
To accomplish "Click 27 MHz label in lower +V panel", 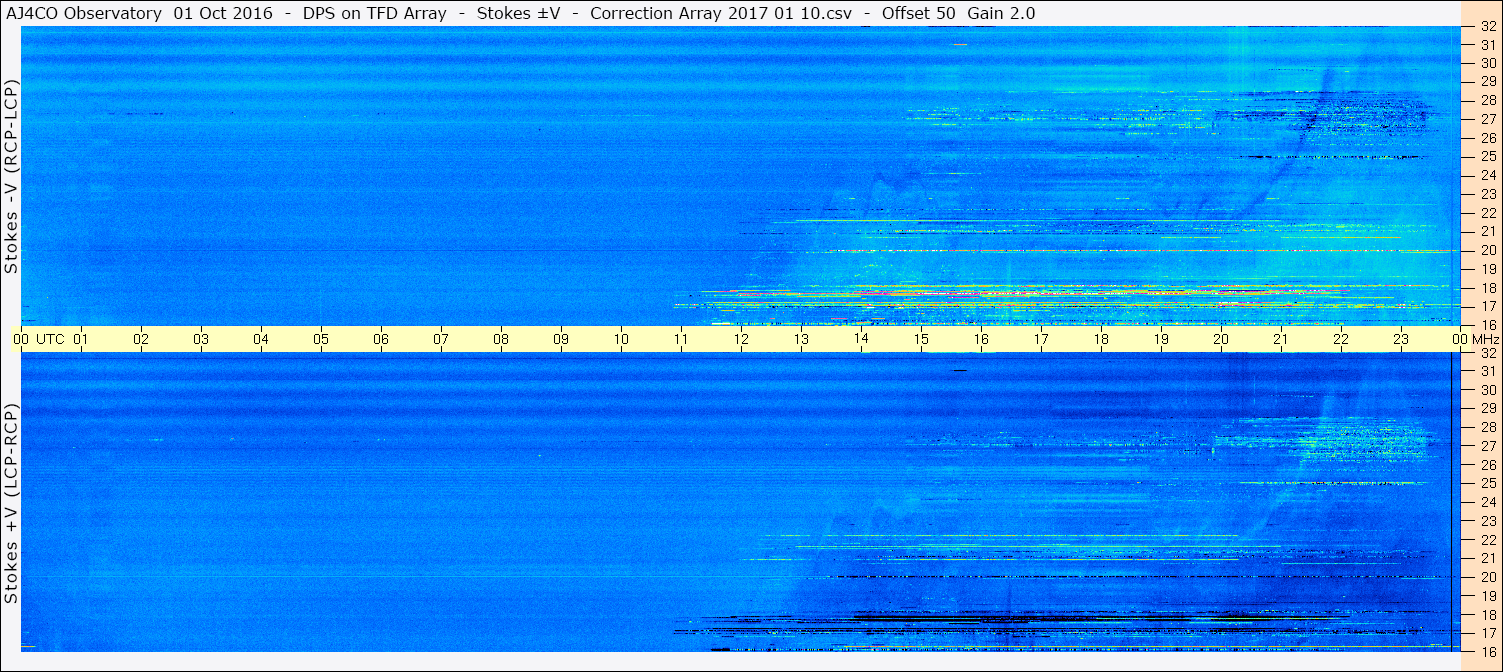I will pos(1488,446).
